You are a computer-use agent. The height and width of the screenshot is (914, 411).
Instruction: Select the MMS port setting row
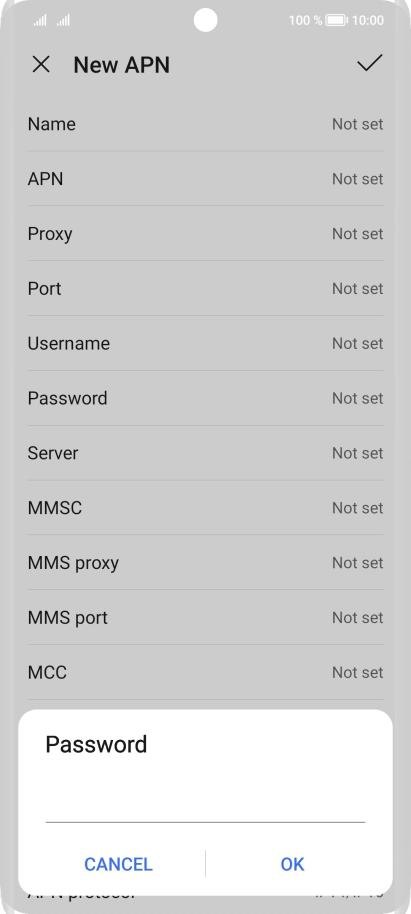205,617
